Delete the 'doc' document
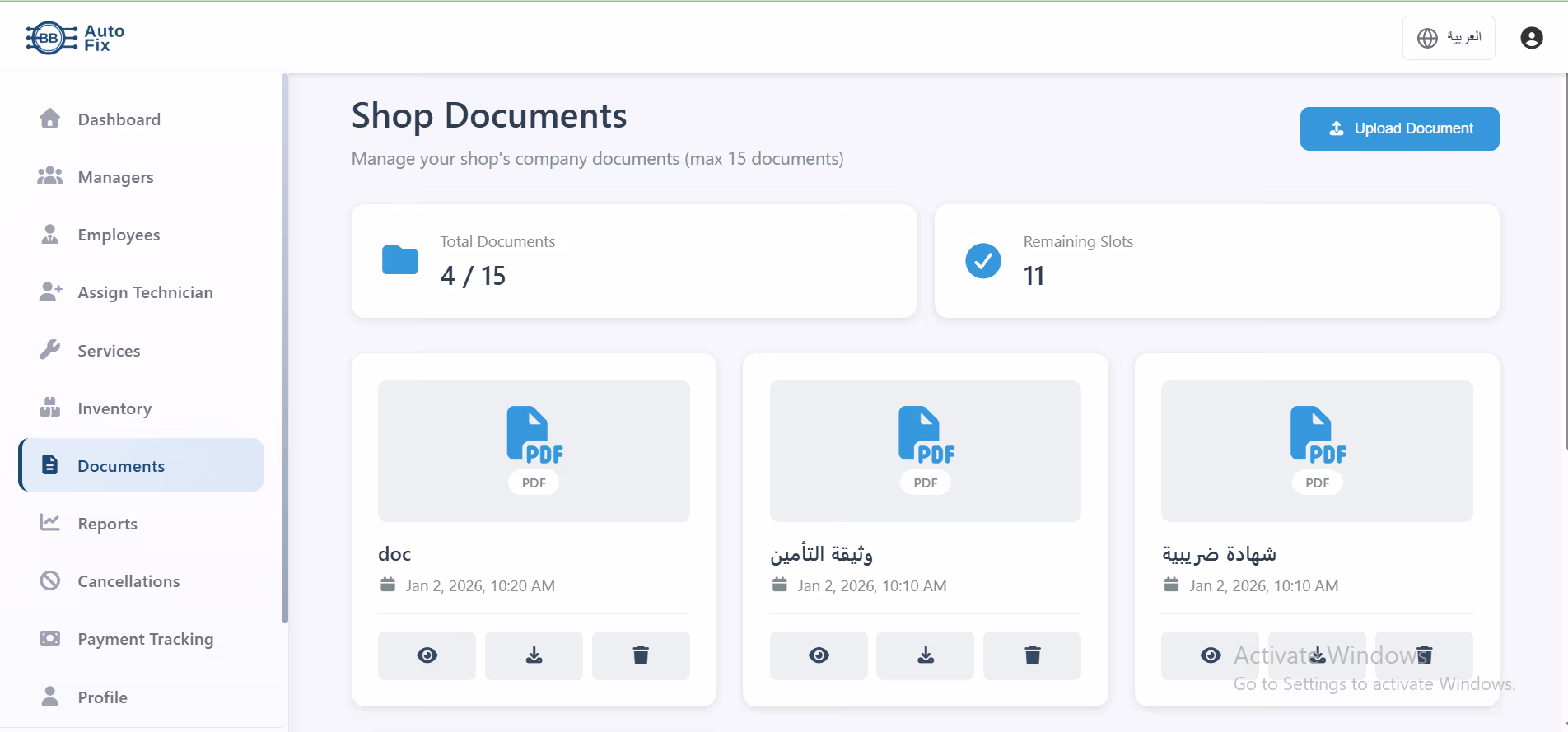 [x=641, y=655]
